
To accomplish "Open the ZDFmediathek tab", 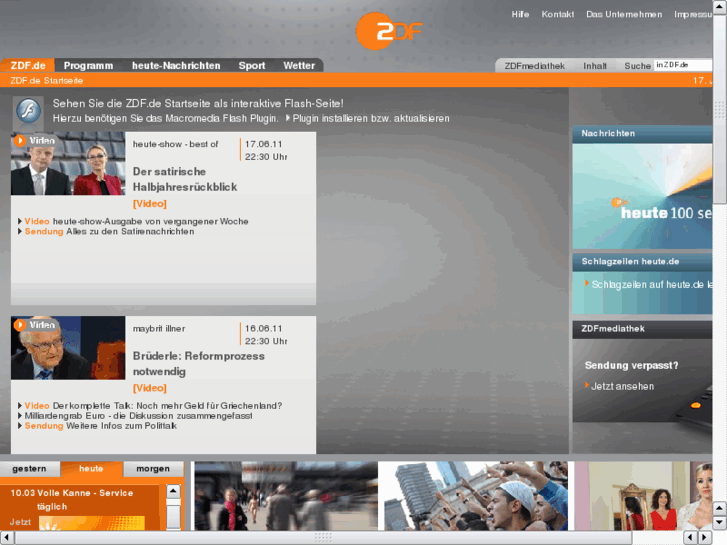I will [535, 66].
